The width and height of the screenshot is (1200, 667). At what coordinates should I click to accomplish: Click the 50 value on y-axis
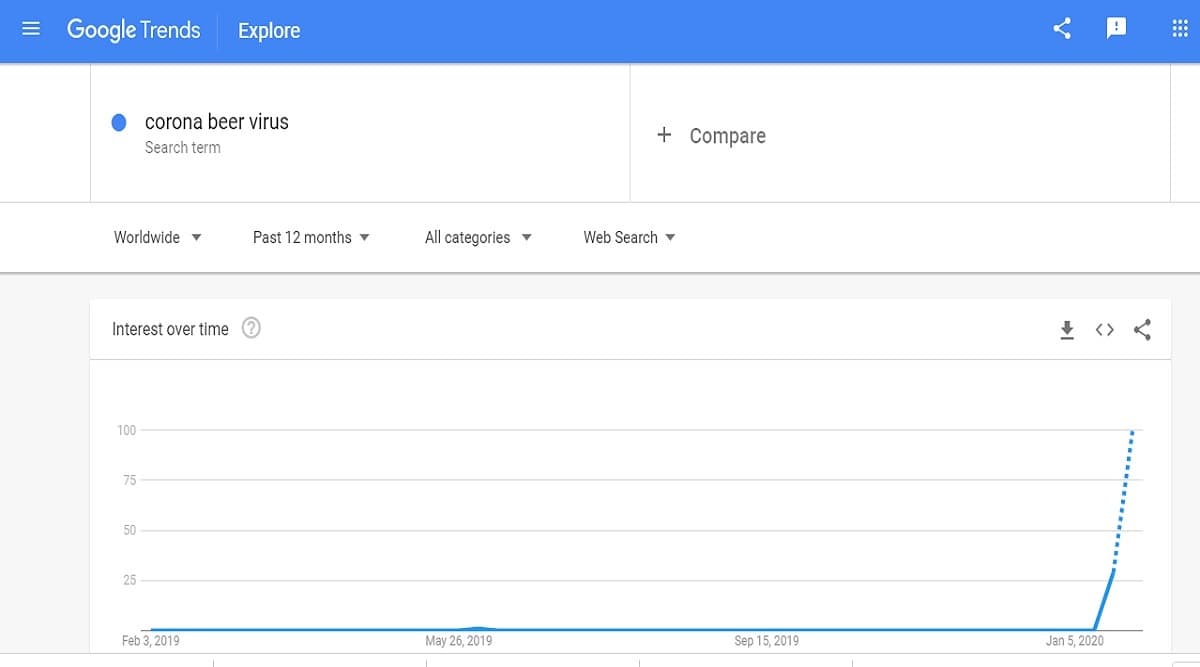pyautogui.click(x=129, y=530)
